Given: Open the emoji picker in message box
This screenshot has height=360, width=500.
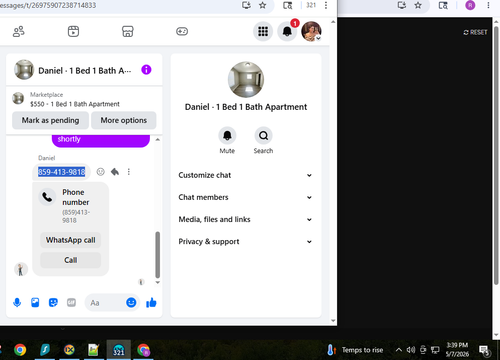Looking at the screenshot, I should (x=131, y=302).
